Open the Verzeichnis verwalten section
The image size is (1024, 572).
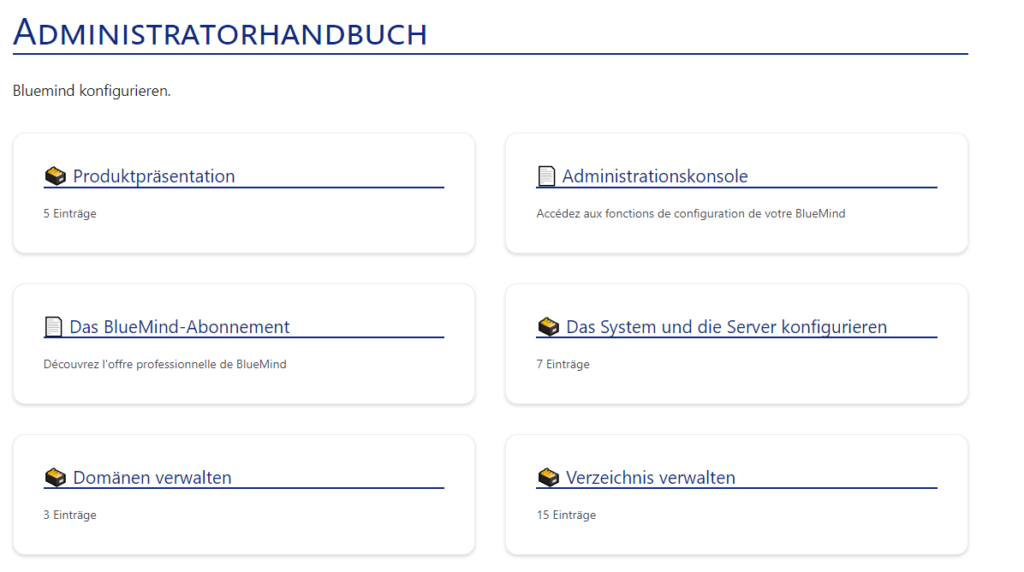click(650, 478)
